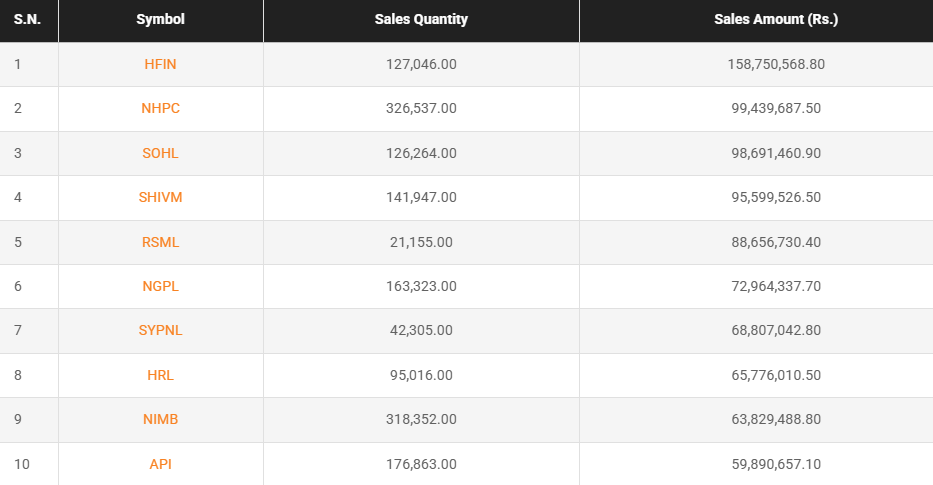Open the SOHL symbol page

pos(160,153)
